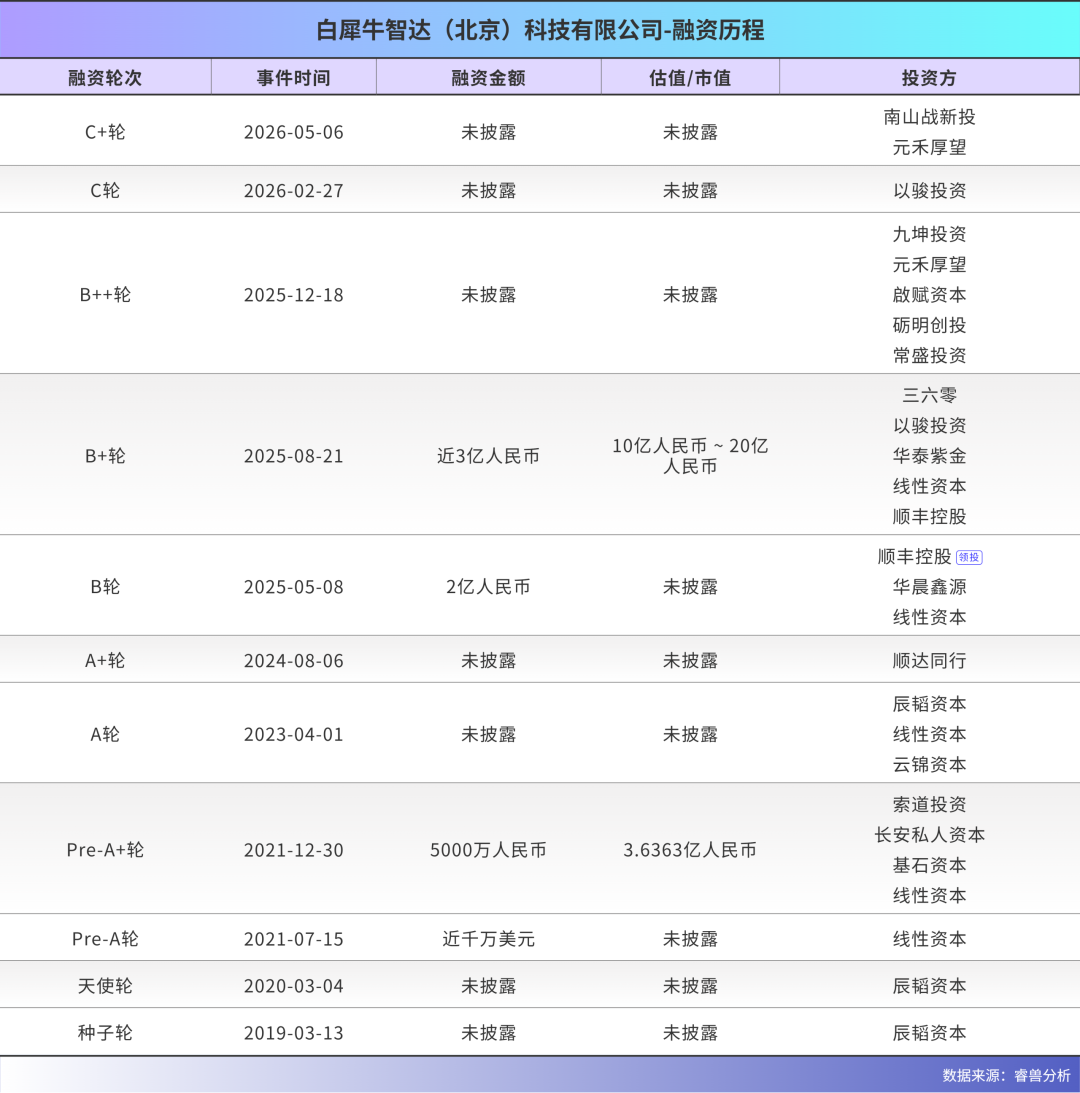1080x1093 pixels.
Task: Select investor 啟赋资本
Action: [x=929, y=295]
